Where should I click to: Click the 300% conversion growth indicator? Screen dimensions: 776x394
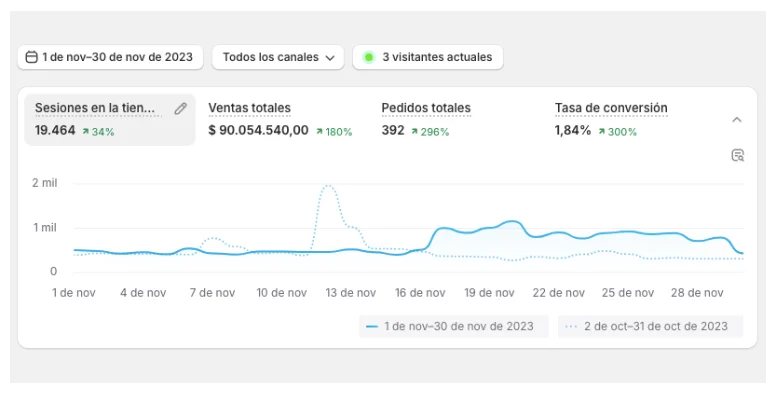(x=617, y=132)
